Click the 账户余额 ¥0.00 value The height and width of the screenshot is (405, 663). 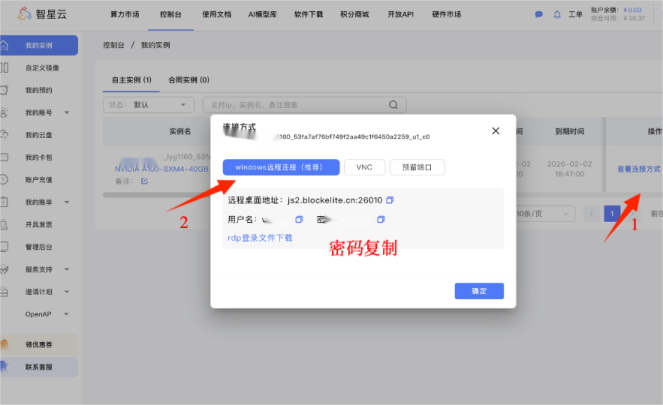click(632, 10)
